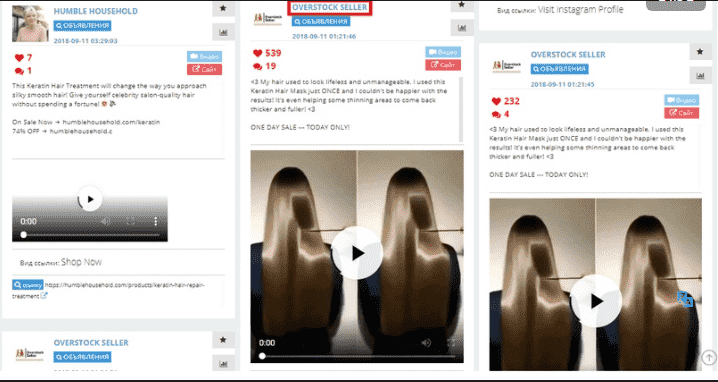This screenshot has height=382, width=718.
Task: Play the middle Overstock Seller hair video
Action: 357,253
